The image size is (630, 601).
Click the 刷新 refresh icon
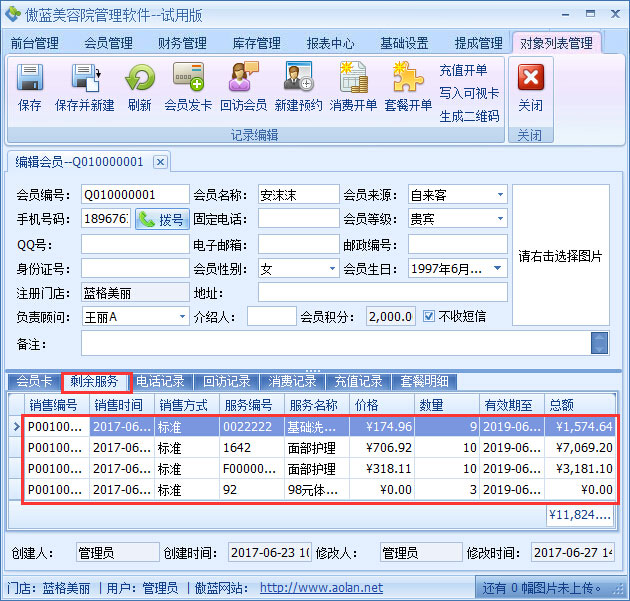coord(140,78)
